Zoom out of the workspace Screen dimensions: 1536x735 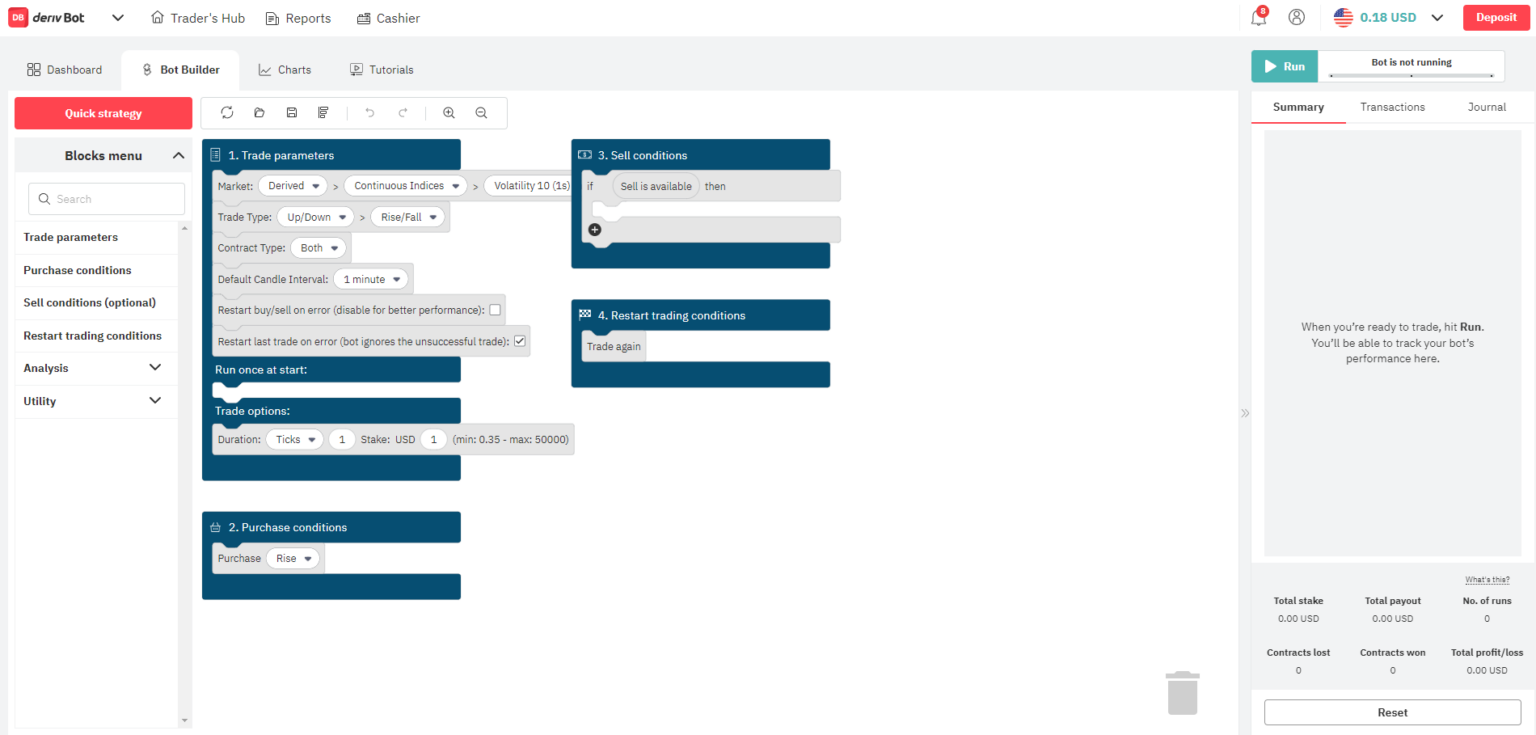pyautogui.click(x=481, y=113)
